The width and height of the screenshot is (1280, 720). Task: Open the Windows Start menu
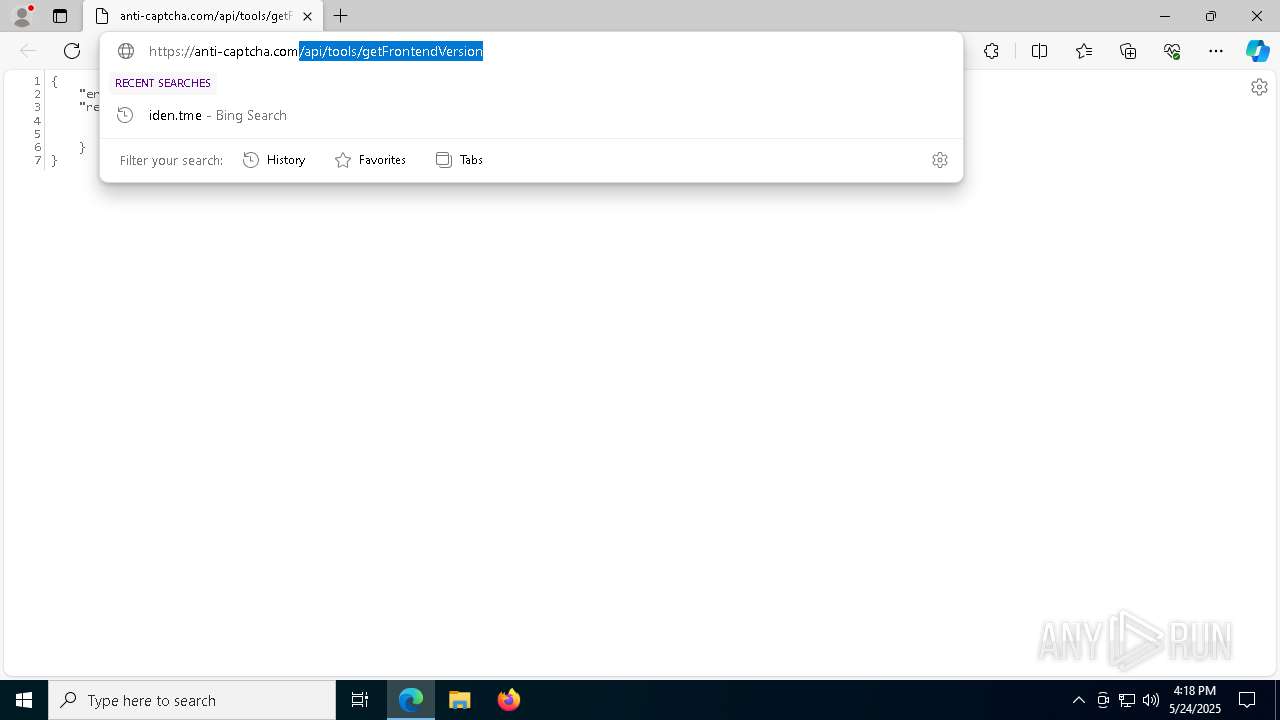coord(24,700)
